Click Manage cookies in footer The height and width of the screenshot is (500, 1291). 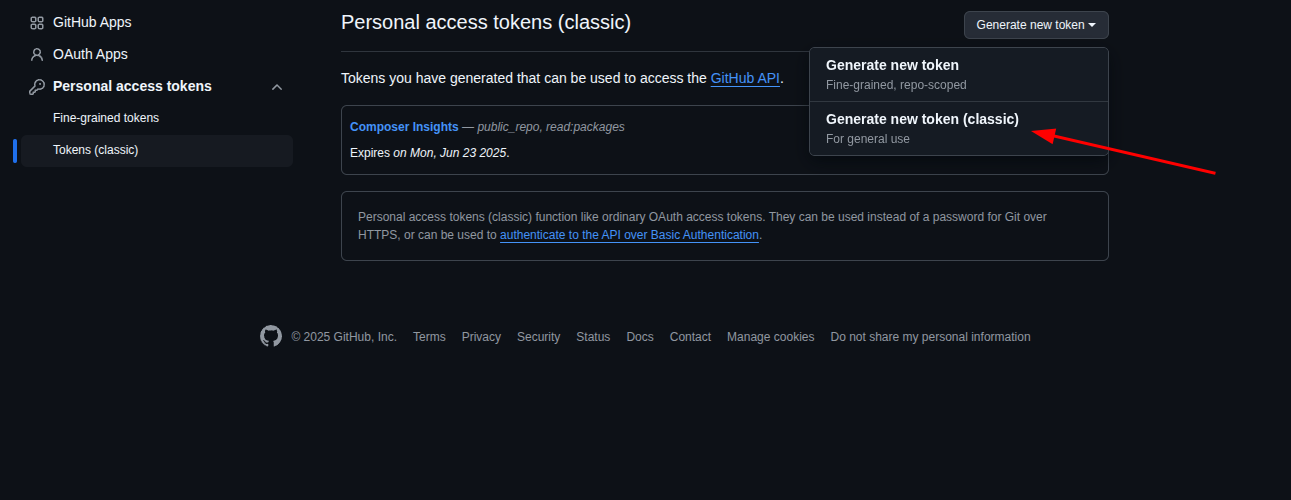click(770, 337)
